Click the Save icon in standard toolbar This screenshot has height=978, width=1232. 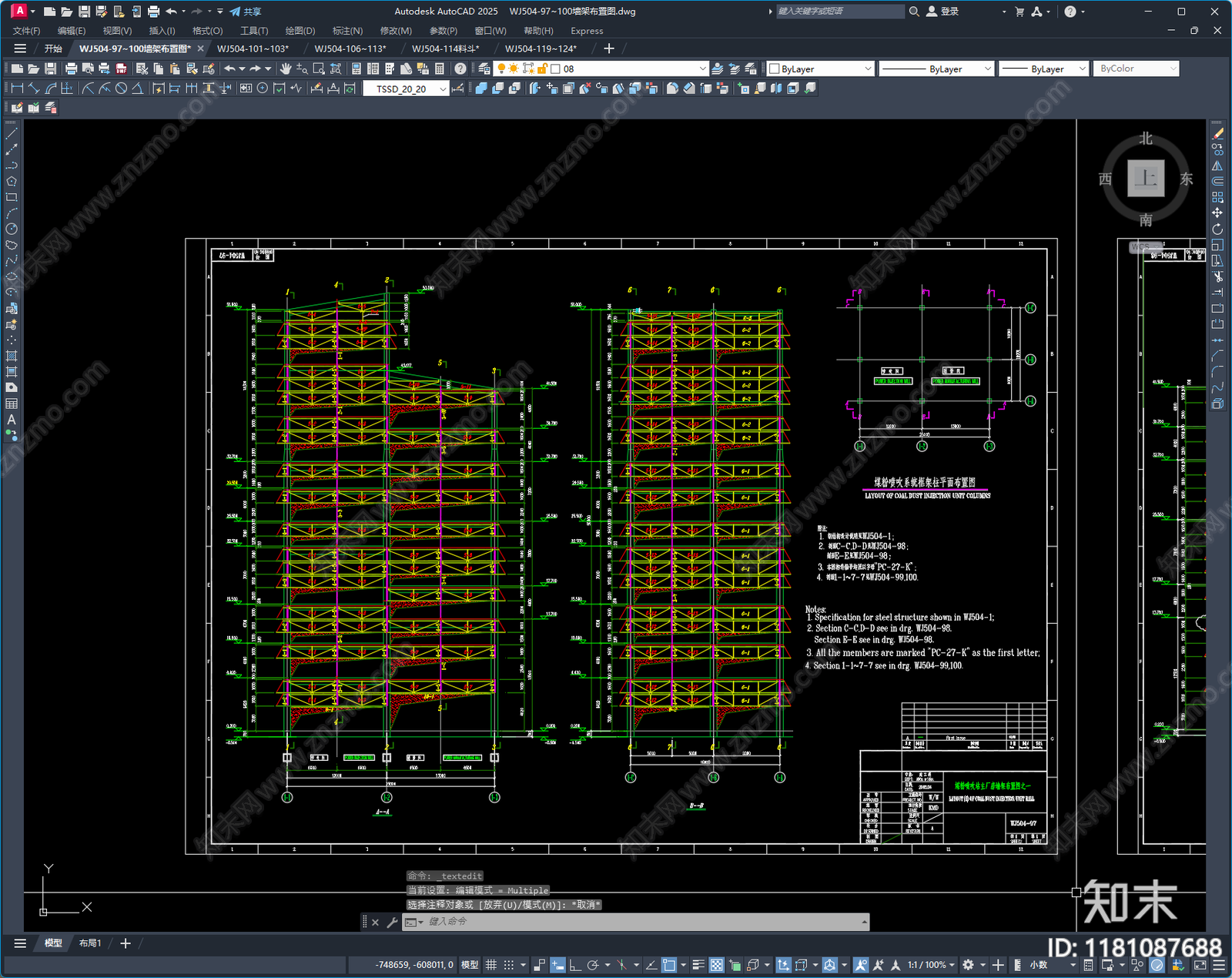[x=50, y=69]
